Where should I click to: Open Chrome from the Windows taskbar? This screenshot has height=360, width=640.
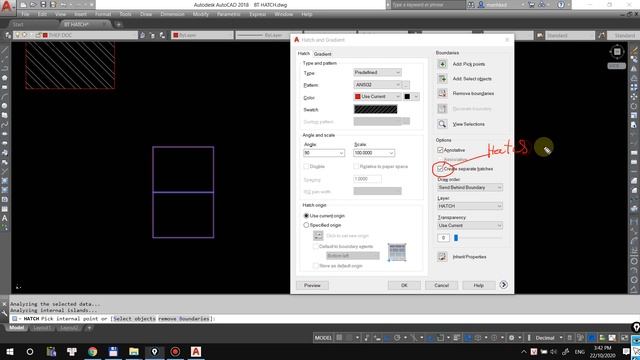[x=93, y=351]
